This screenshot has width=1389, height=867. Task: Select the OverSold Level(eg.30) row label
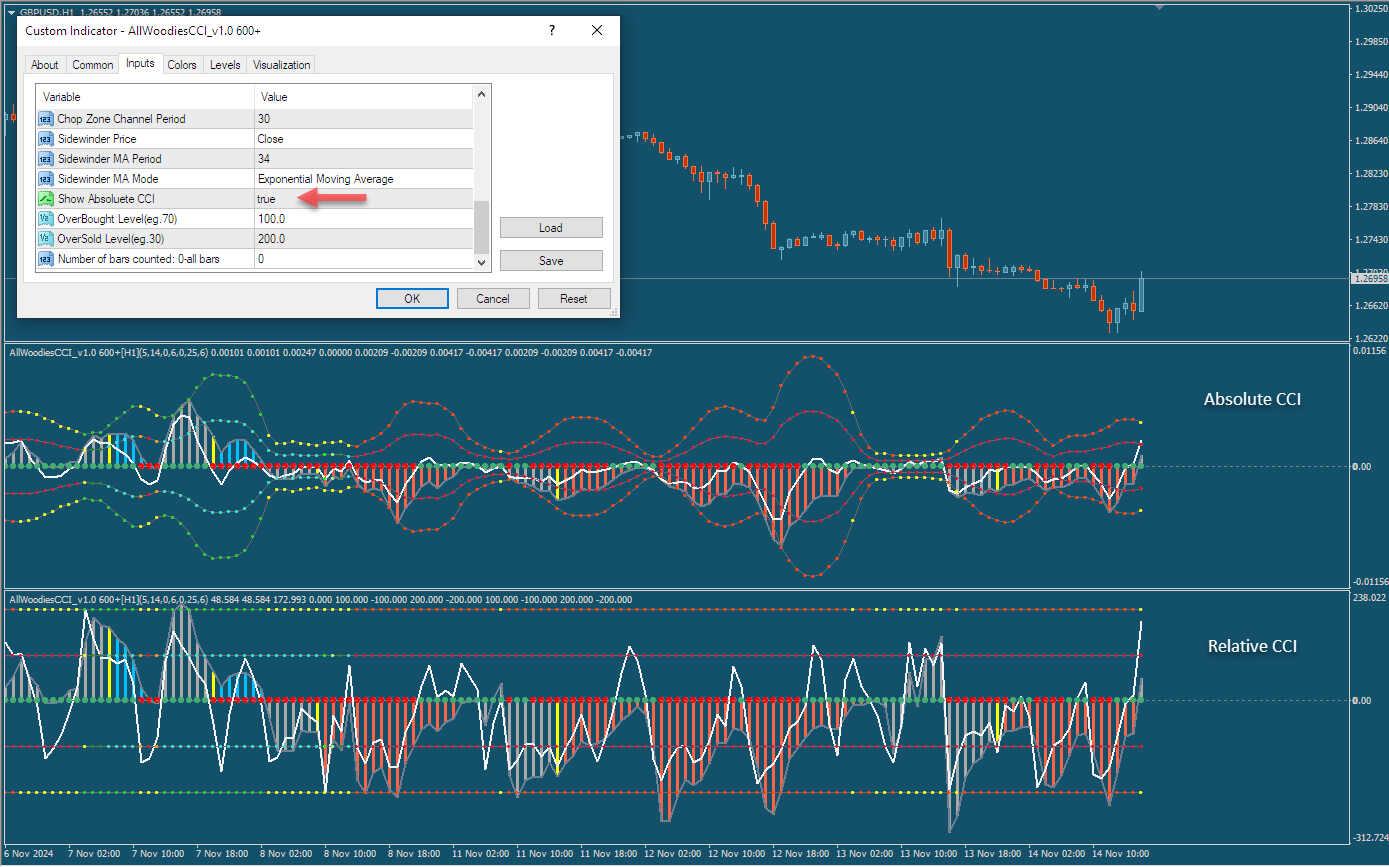tap(110, 239)
